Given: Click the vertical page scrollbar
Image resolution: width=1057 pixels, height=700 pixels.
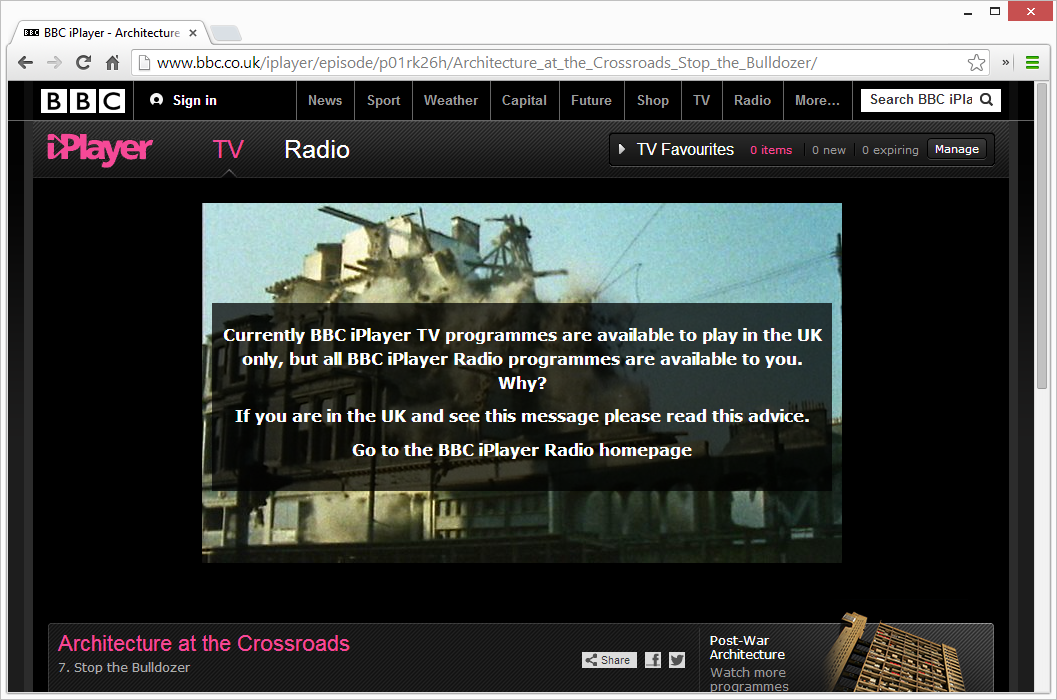Looking at the screenshot, I should (x=1041, y=236).
